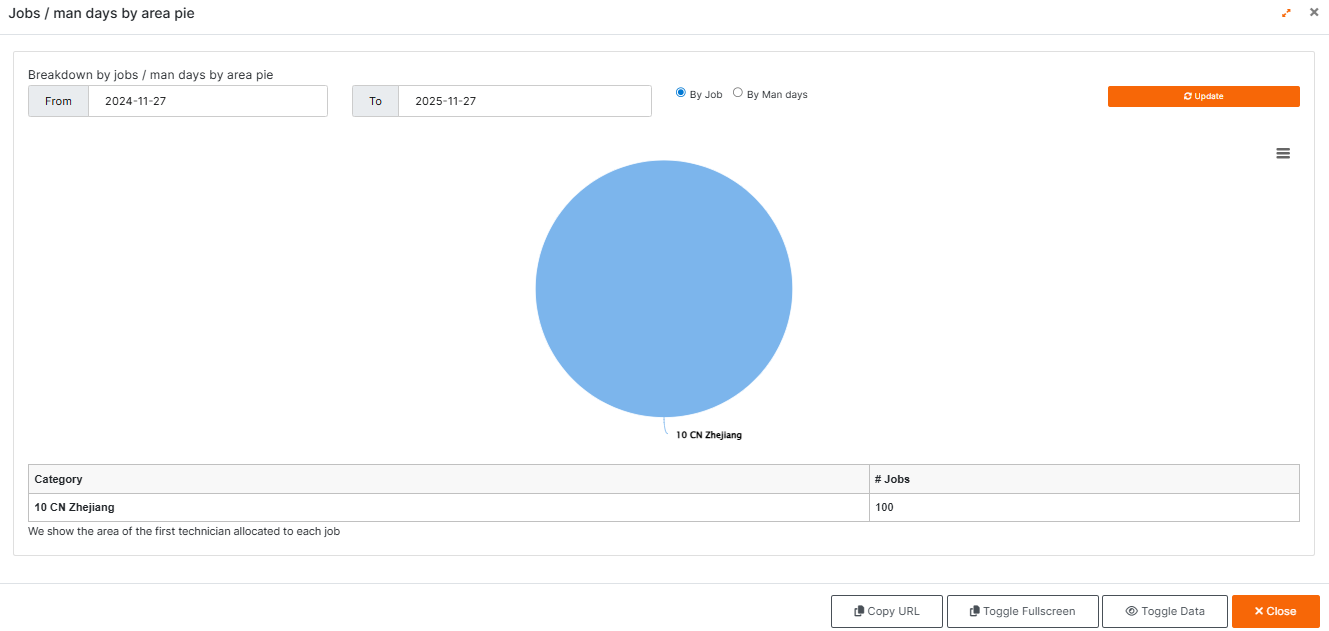Select the By Man days radio button
This screenshot has height=631, width=1329.
pyautogui.click(x=738, y=93)
